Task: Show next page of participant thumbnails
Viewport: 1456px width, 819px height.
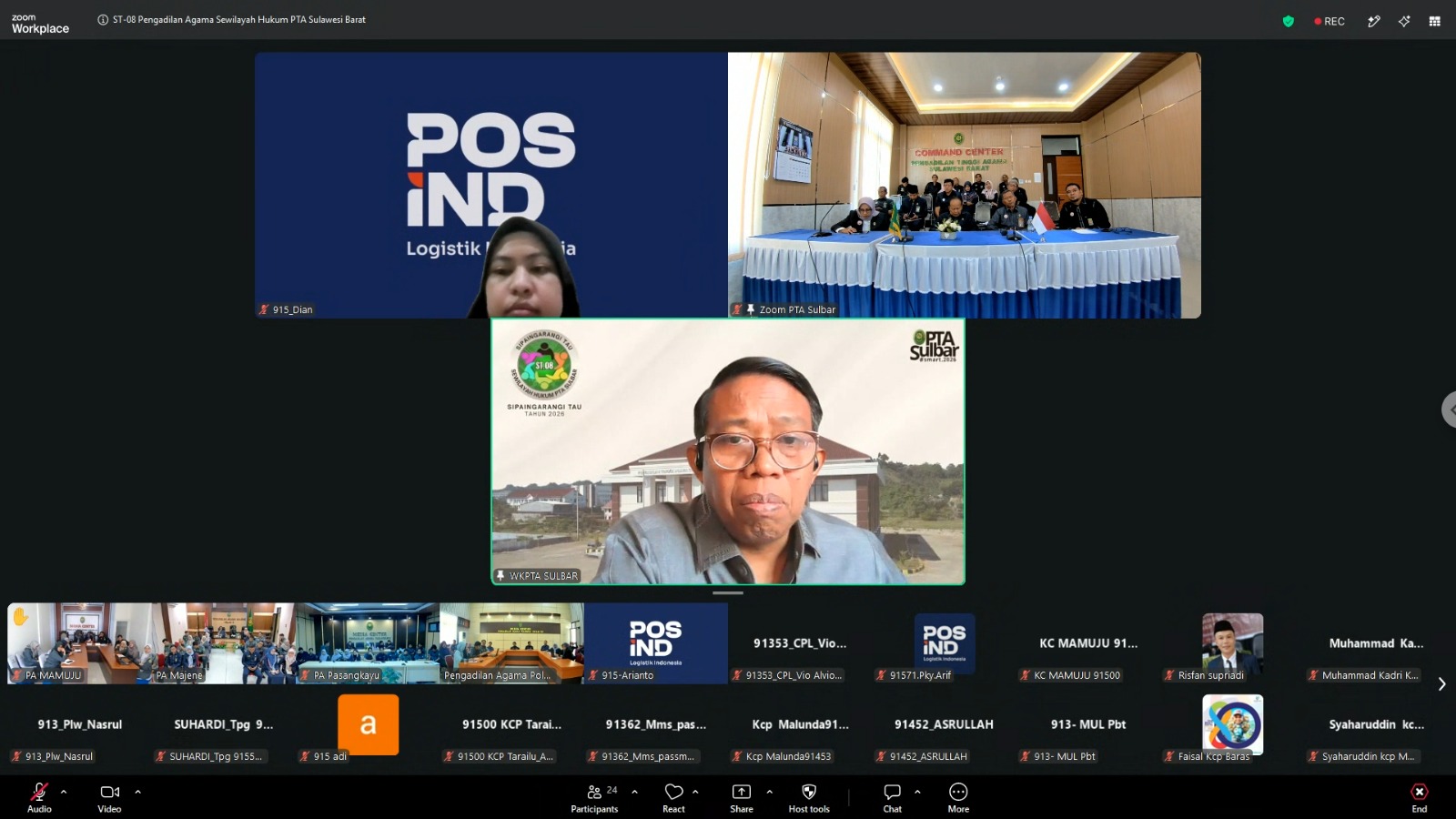Action: pyautogui.click(x=1441, y=684)
